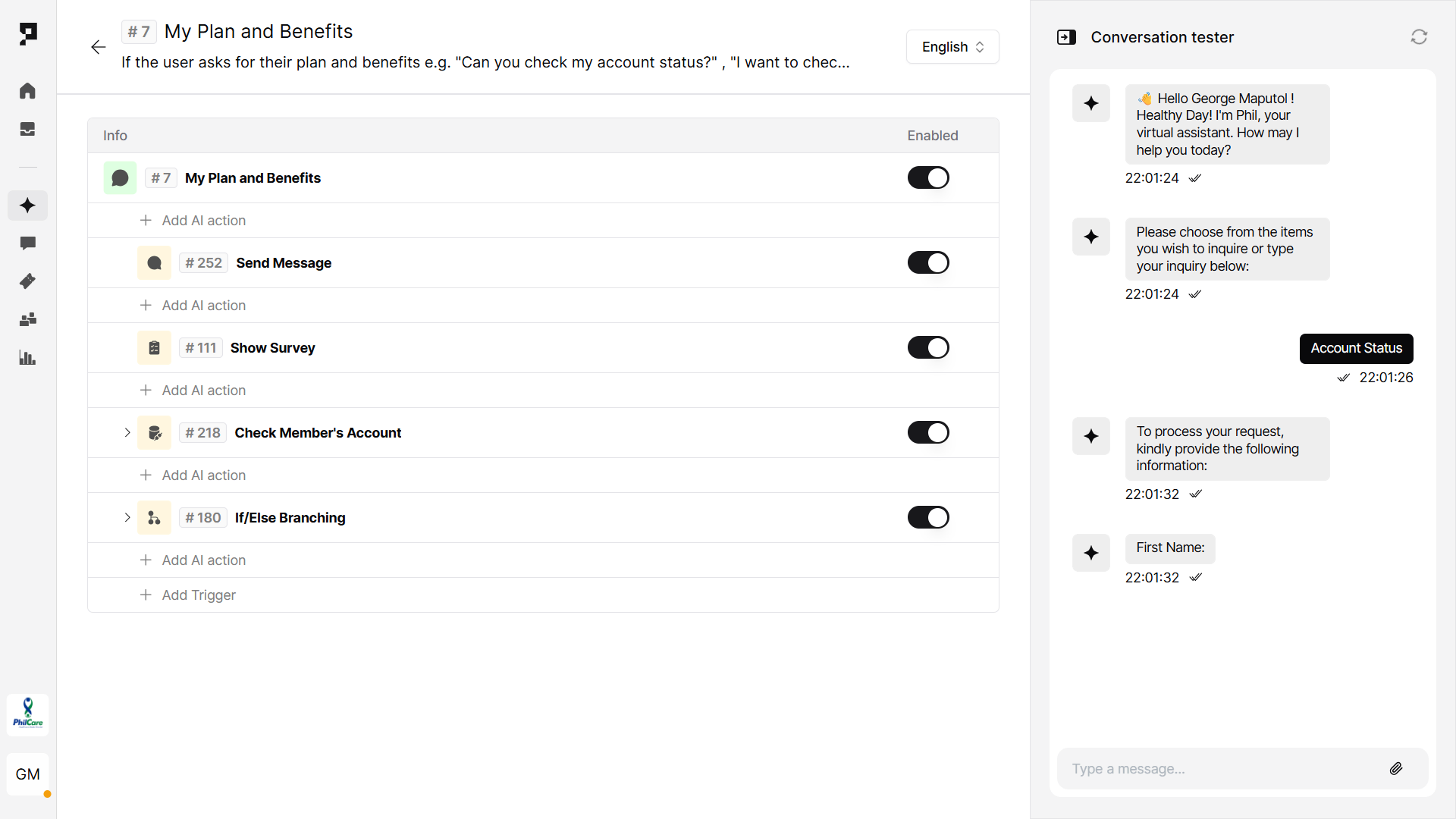Image resolution: width=1456 pixels, height=819 pixels.
Task: Open the contacts people sidebar icon
Action: coord(27,319)
